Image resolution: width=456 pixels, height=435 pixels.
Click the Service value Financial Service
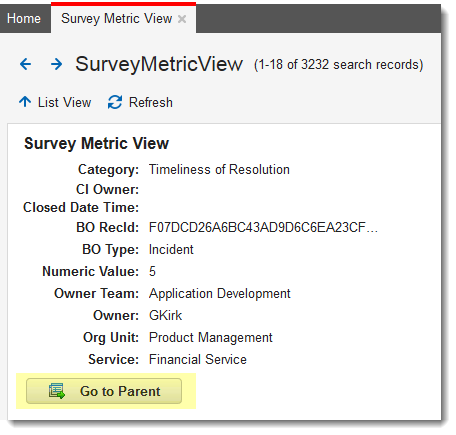(x=198, y=360)
